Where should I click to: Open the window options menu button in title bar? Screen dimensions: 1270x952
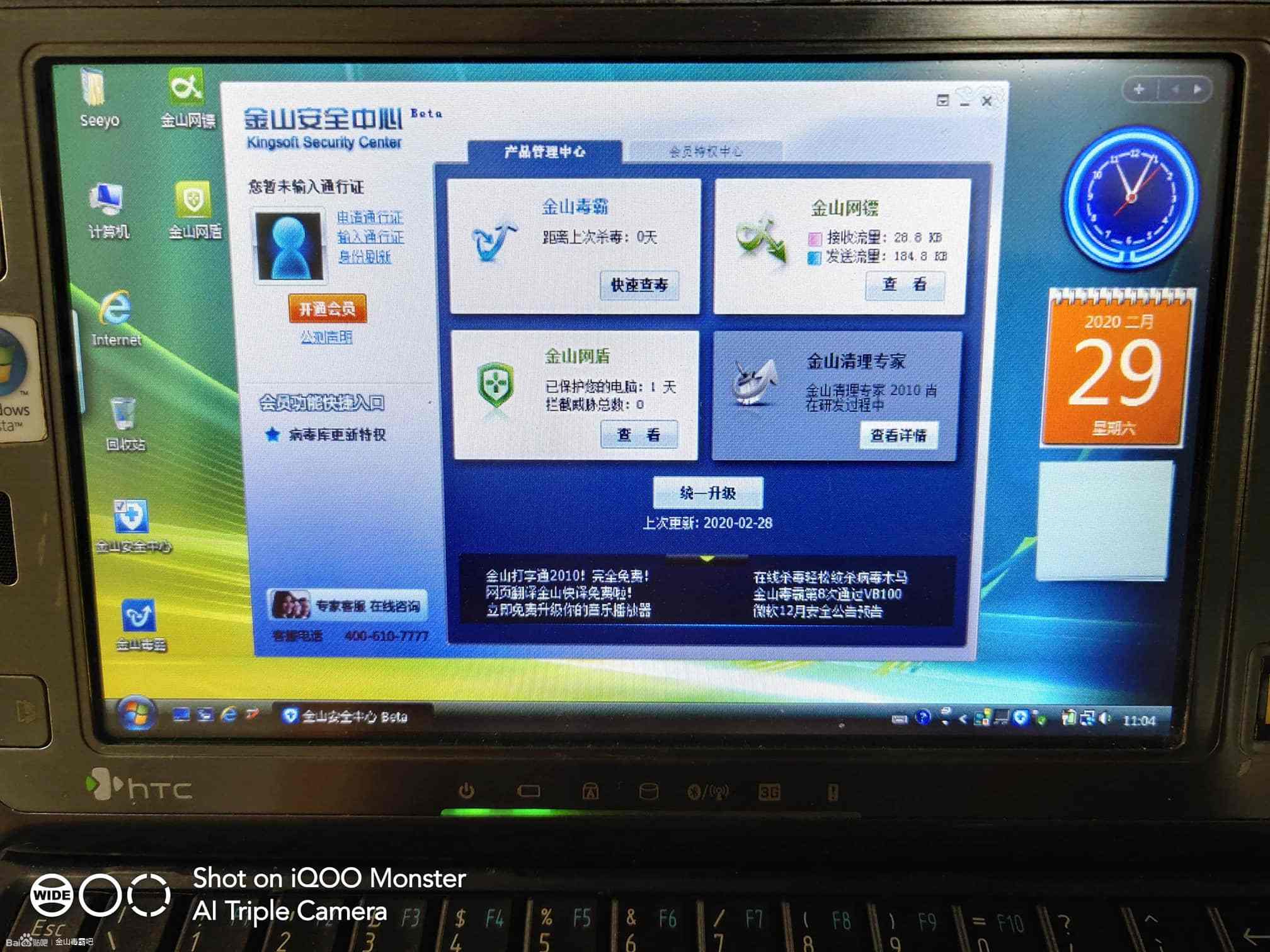coord(942,100)
